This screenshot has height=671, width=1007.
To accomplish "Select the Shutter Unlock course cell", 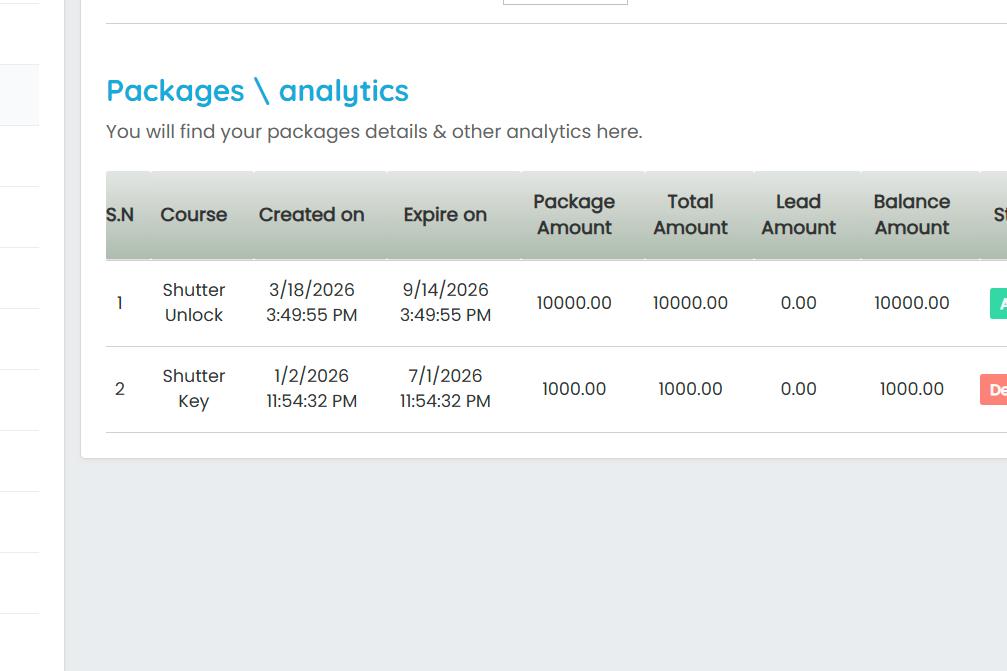I will (194, 302).
